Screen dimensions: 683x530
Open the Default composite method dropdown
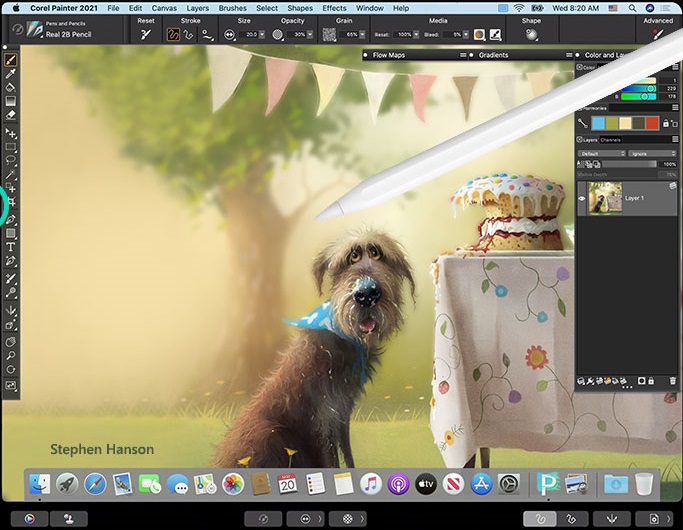click(x=602, y=153)
